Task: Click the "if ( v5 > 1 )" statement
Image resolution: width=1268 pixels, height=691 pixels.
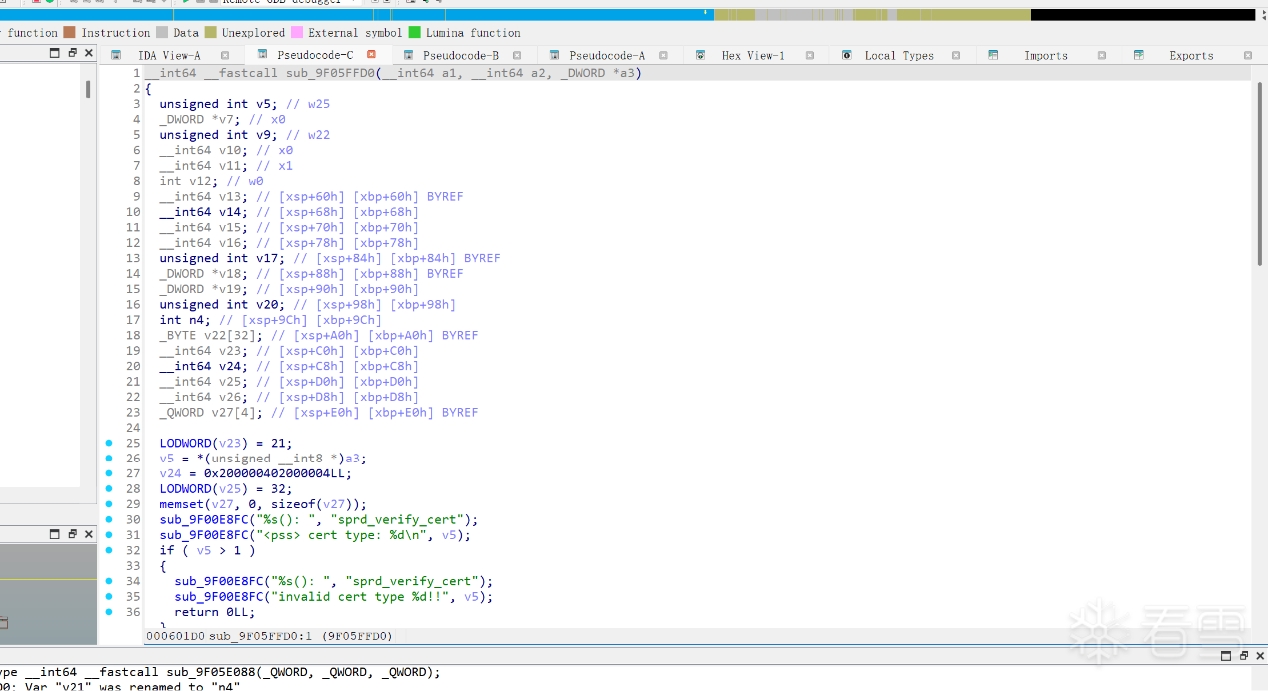Action: [x=208, y=551]
